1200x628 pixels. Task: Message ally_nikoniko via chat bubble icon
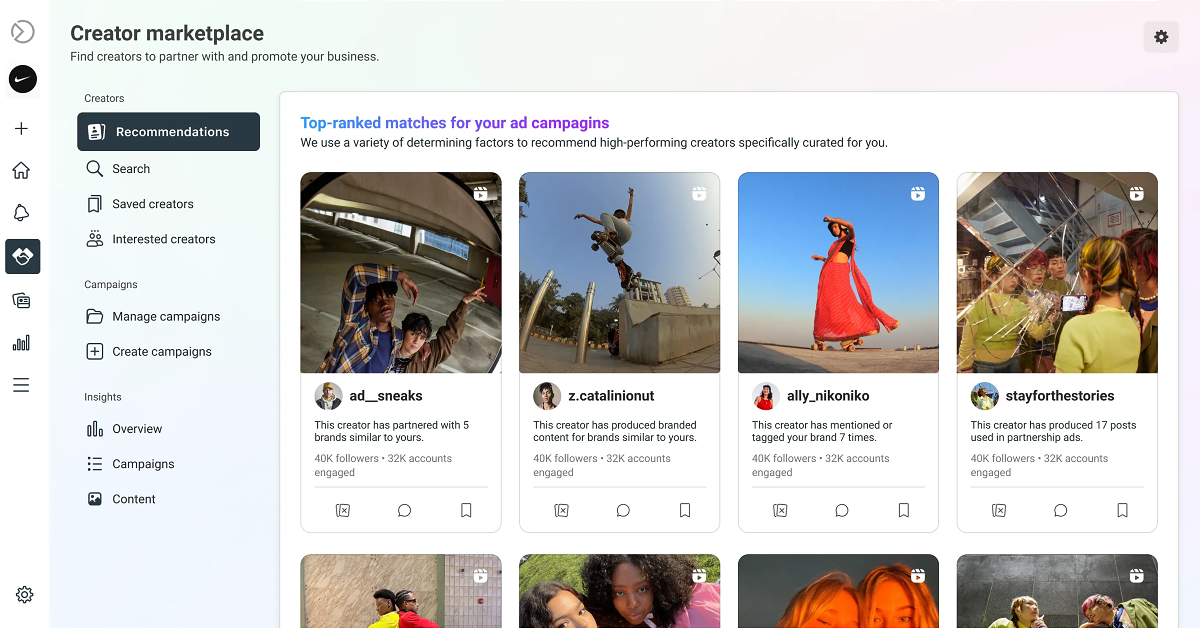[x=842, y=510]
